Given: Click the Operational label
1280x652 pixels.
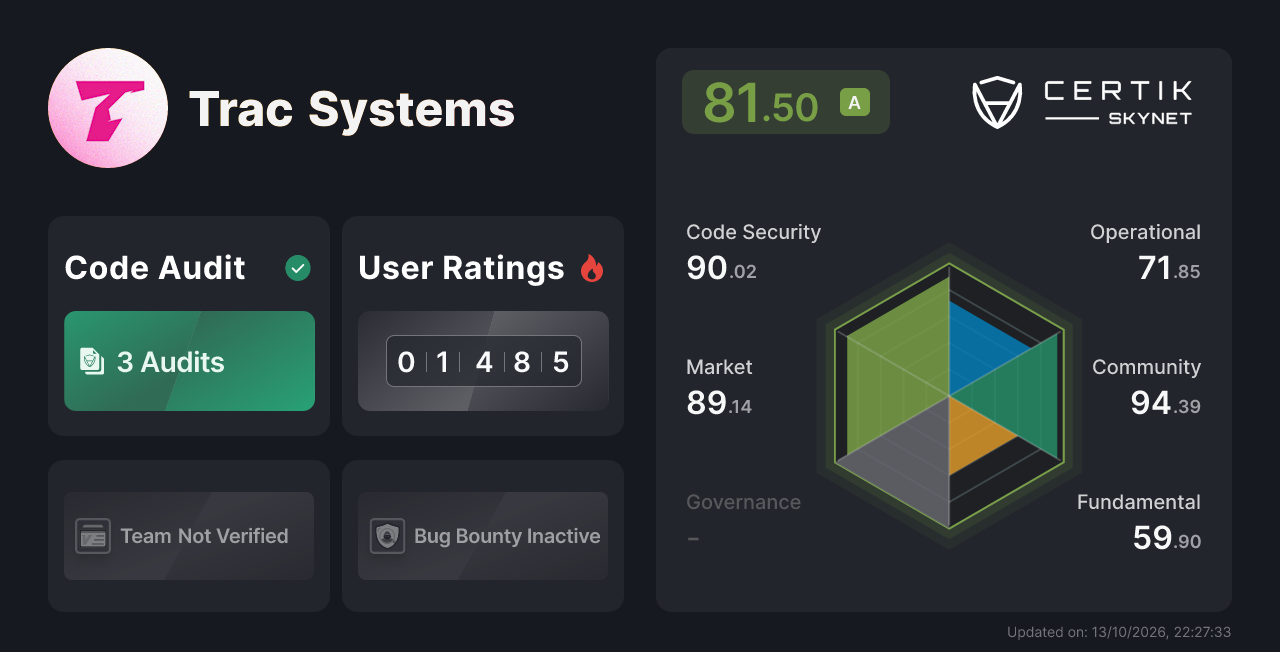Looking at the screenshot, I should point(1145,232).
